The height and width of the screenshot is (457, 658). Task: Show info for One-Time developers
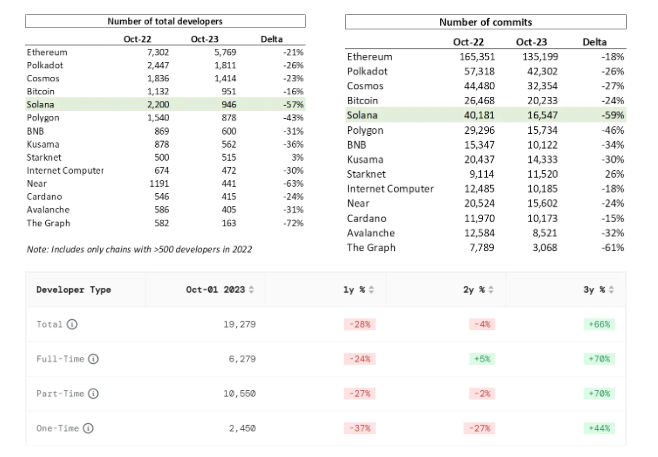coord(89,428)
